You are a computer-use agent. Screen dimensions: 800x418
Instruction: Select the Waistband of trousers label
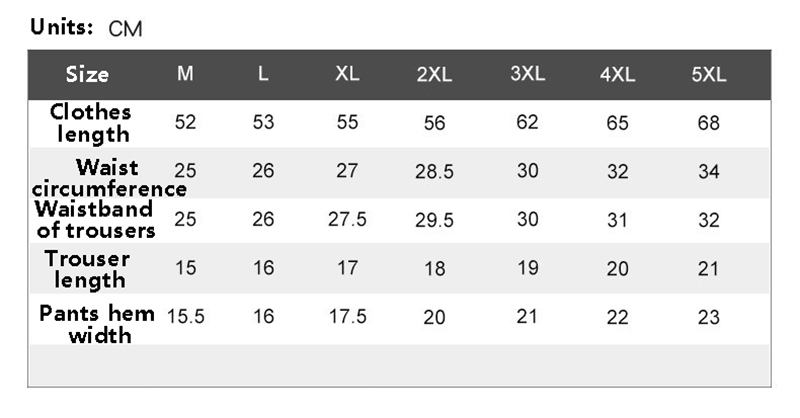(x=95, y=219)
